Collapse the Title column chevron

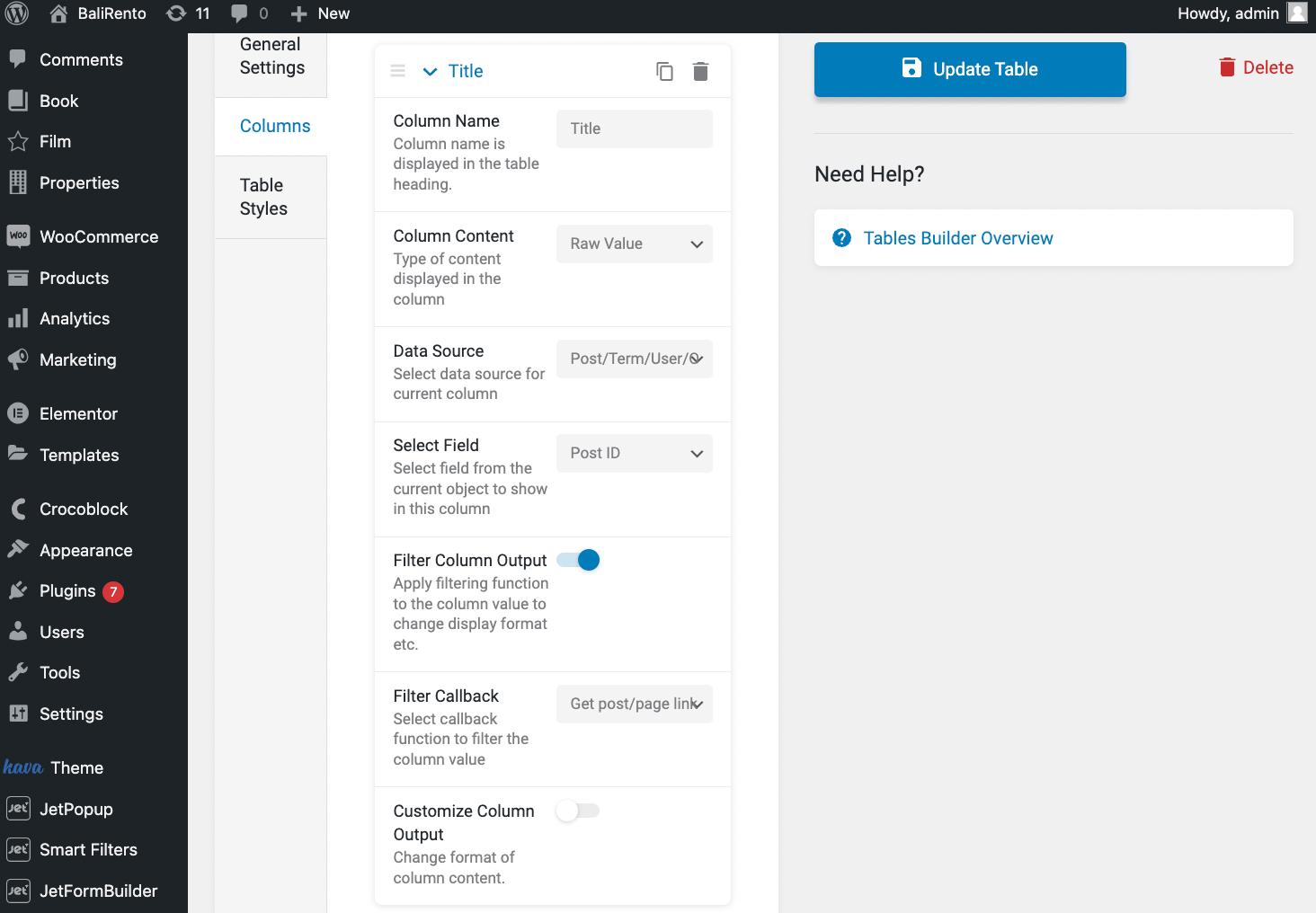pyautogui.click(x=430, y=71)
